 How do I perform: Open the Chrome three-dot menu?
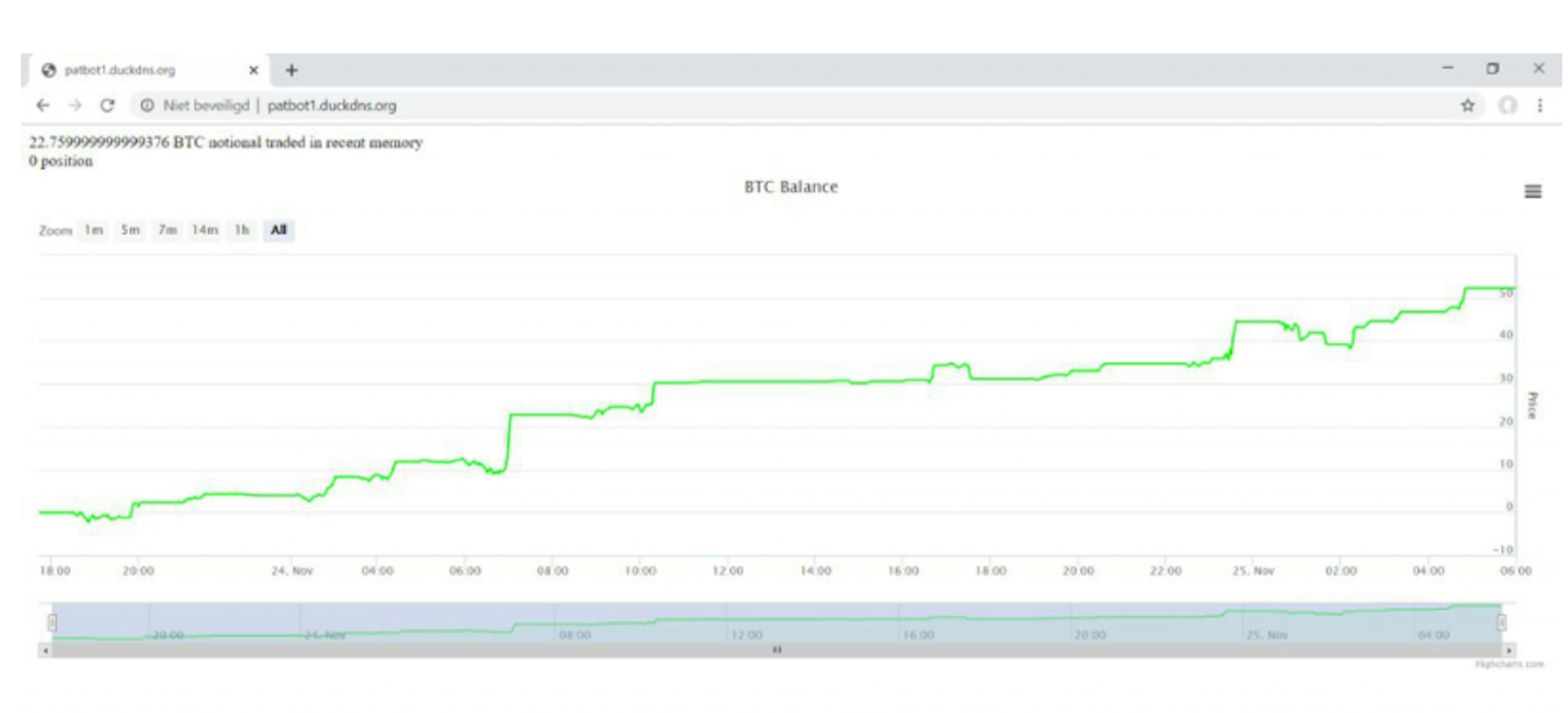(1540, 105)
